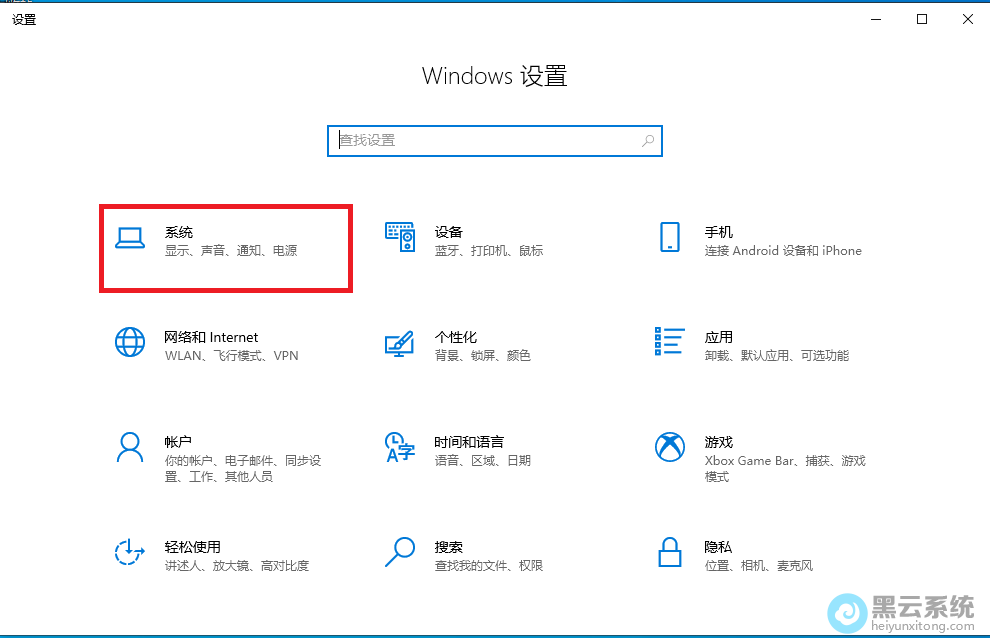Open the Network globe icon
The width and height of the screenshot is (990, 638).
130,342
